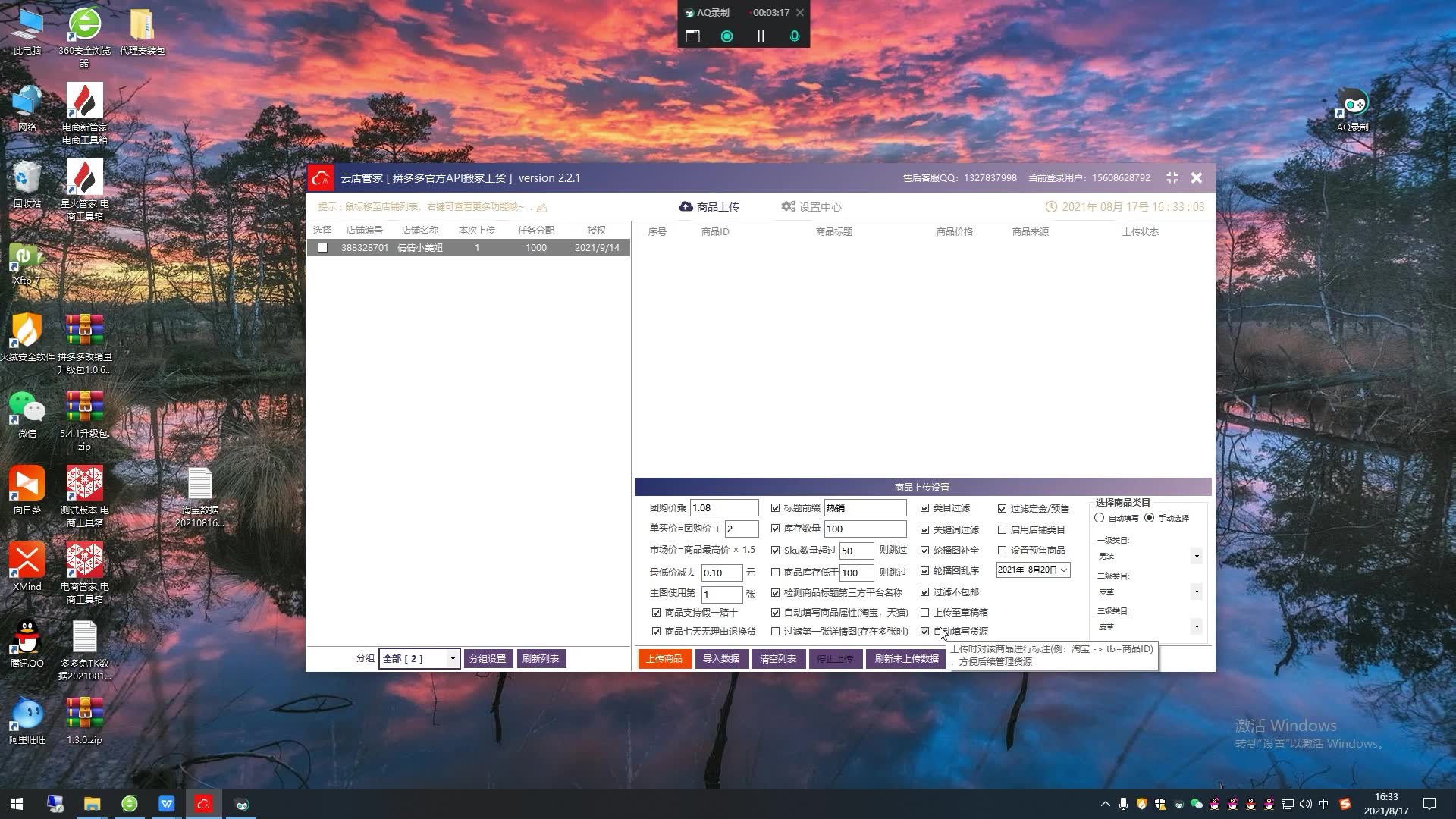Select the 自动填写 radio button
The width and height of the screenshot is (1456, 819).
pyautogui.click(x=1099, y=518)
